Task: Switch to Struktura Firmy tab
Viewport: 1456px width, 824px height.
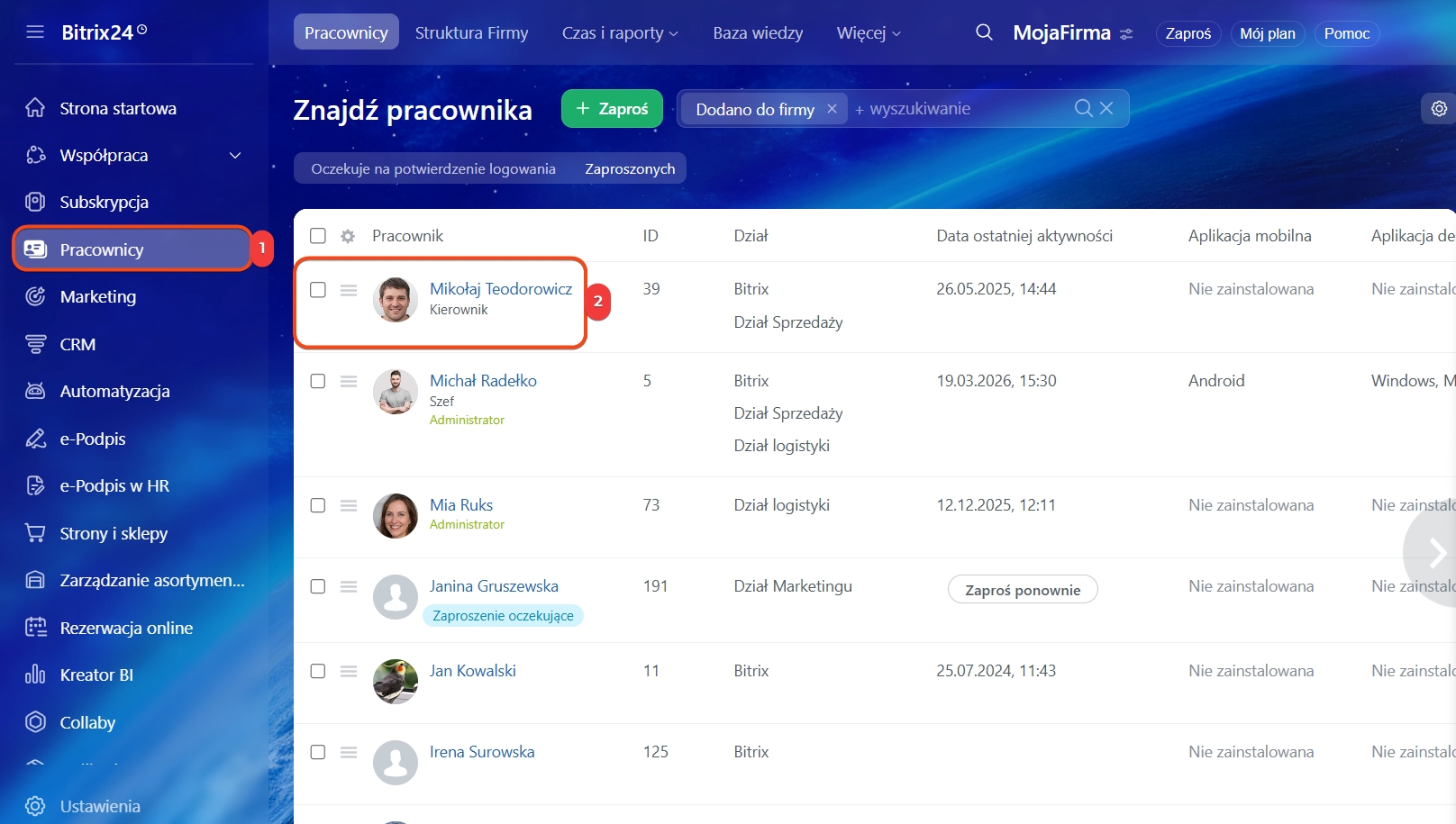Action: coord(471,33)
